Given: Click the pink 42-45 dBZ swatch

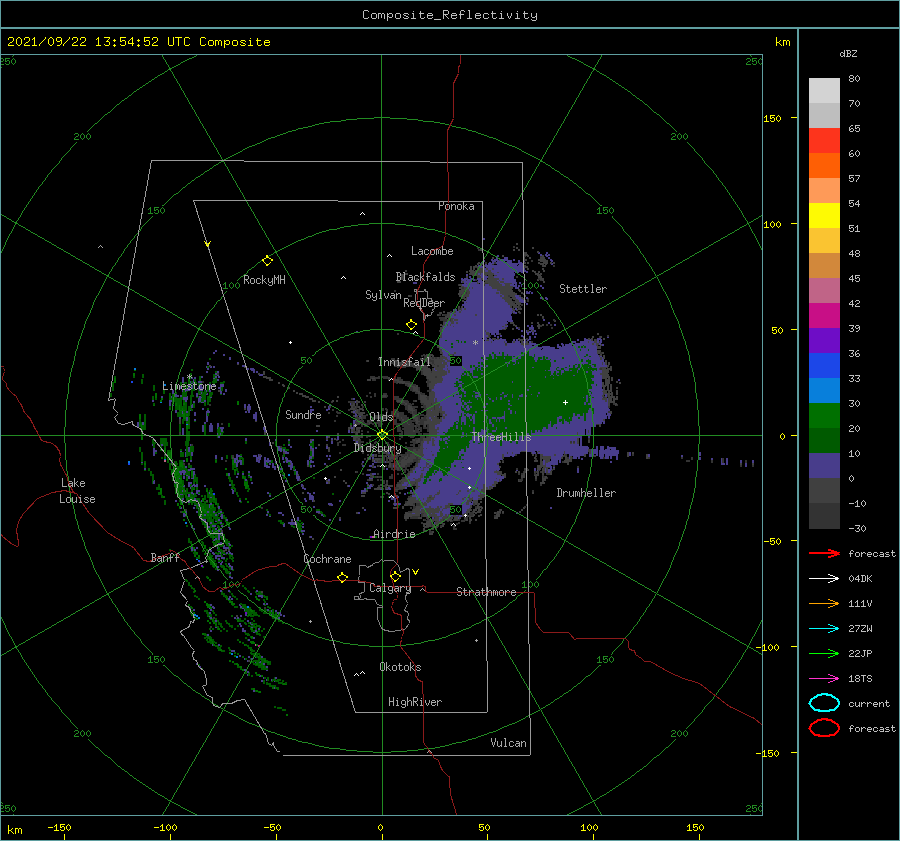Looking at the screenshot, I should 824,291.
